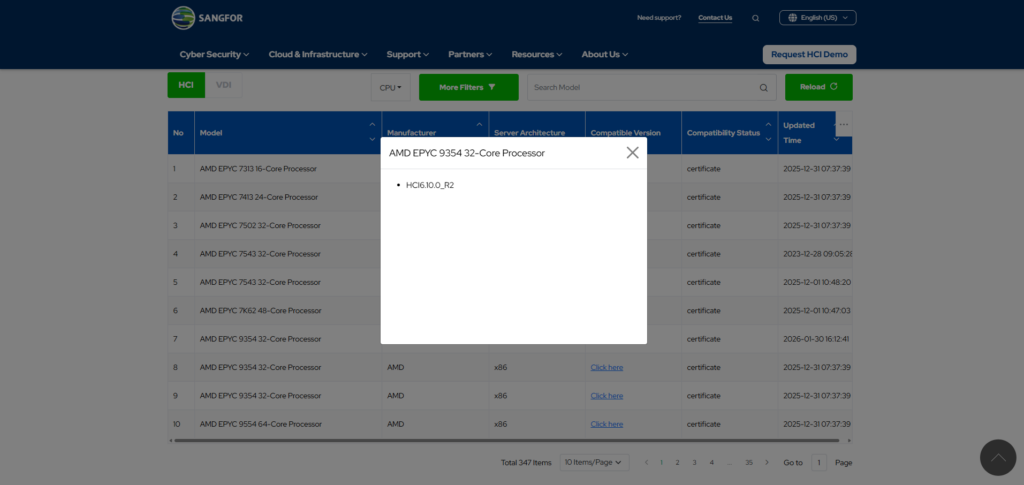1024x485 pixels.
Task: Click the Need support? text
Action: pyautogui.click(x=659, y=18)
